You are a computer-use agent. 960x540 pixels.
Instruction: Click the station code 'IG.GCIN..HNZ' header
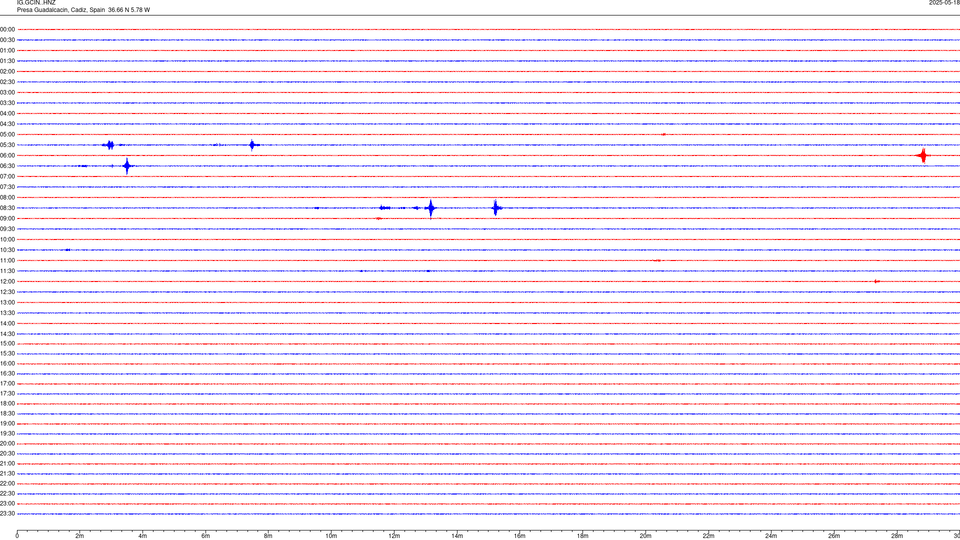[36, 2]
